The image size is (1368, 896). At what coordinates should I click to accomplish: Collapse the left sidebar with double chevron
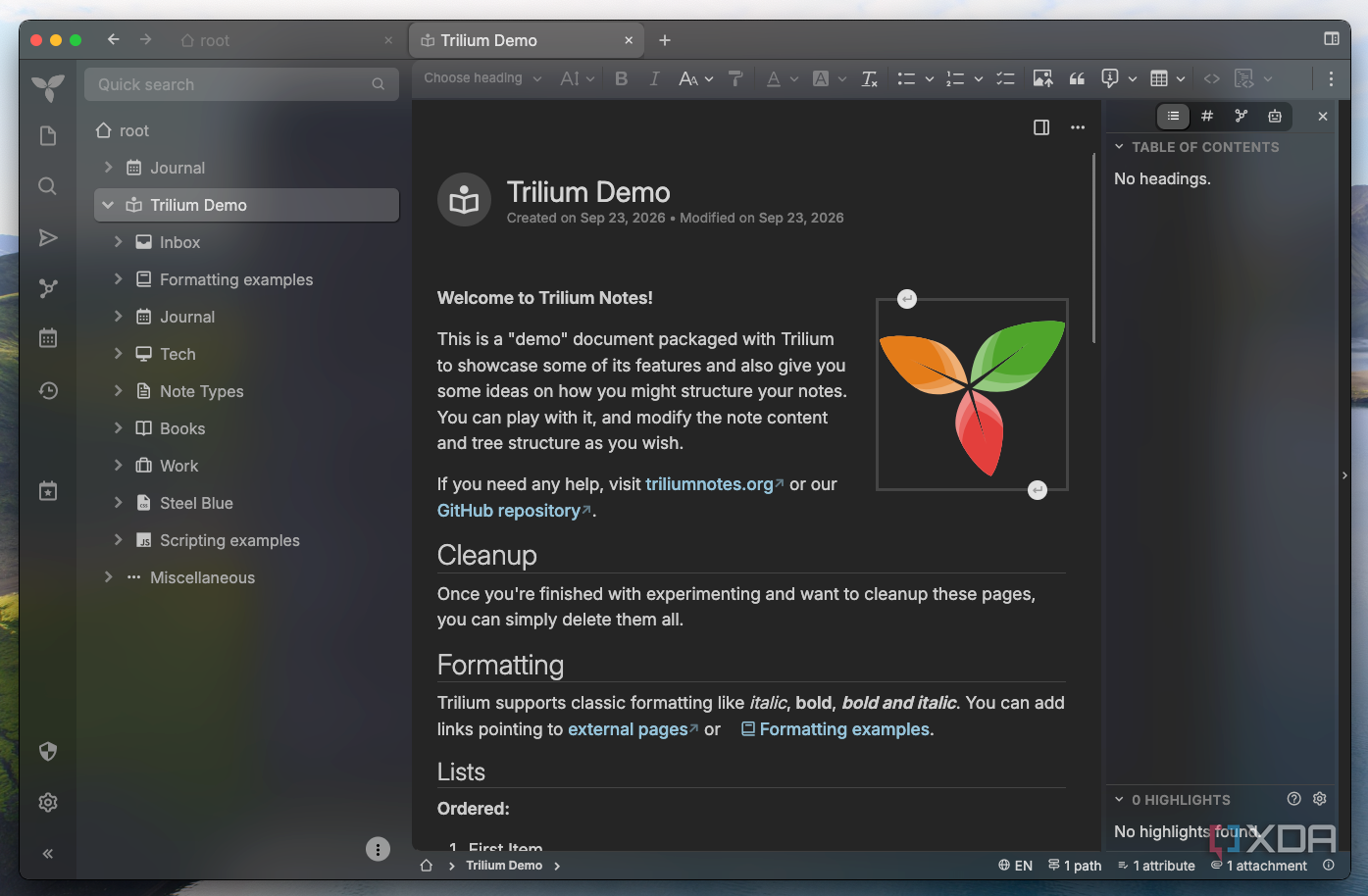pos(47,854)
